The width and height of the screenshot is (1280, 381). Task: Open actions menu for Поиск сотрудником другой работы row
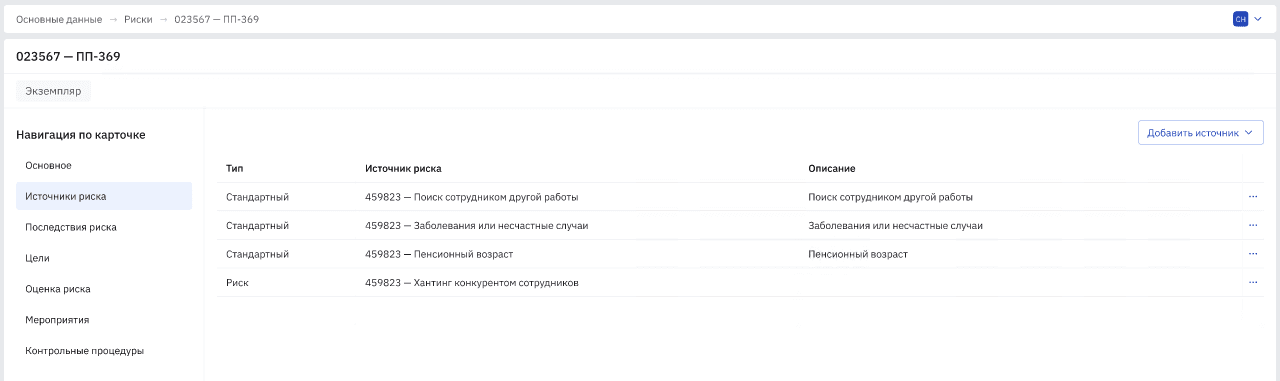[x=1253, y=197]
